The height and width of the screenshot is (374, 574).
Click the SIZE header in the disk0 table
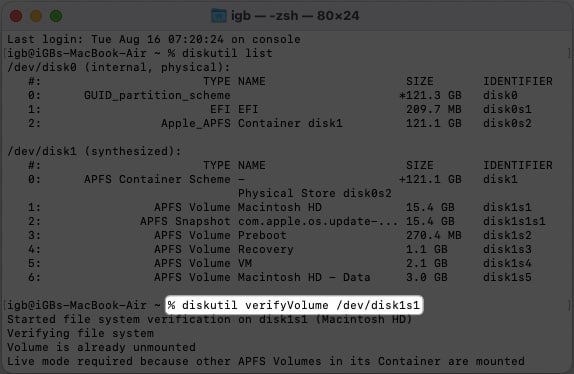click(x=420, y=81)
